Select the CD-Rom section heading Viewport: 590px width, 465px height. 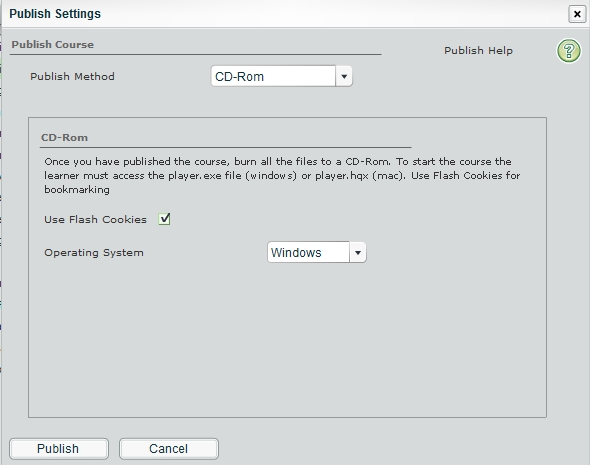pos(64,137)
